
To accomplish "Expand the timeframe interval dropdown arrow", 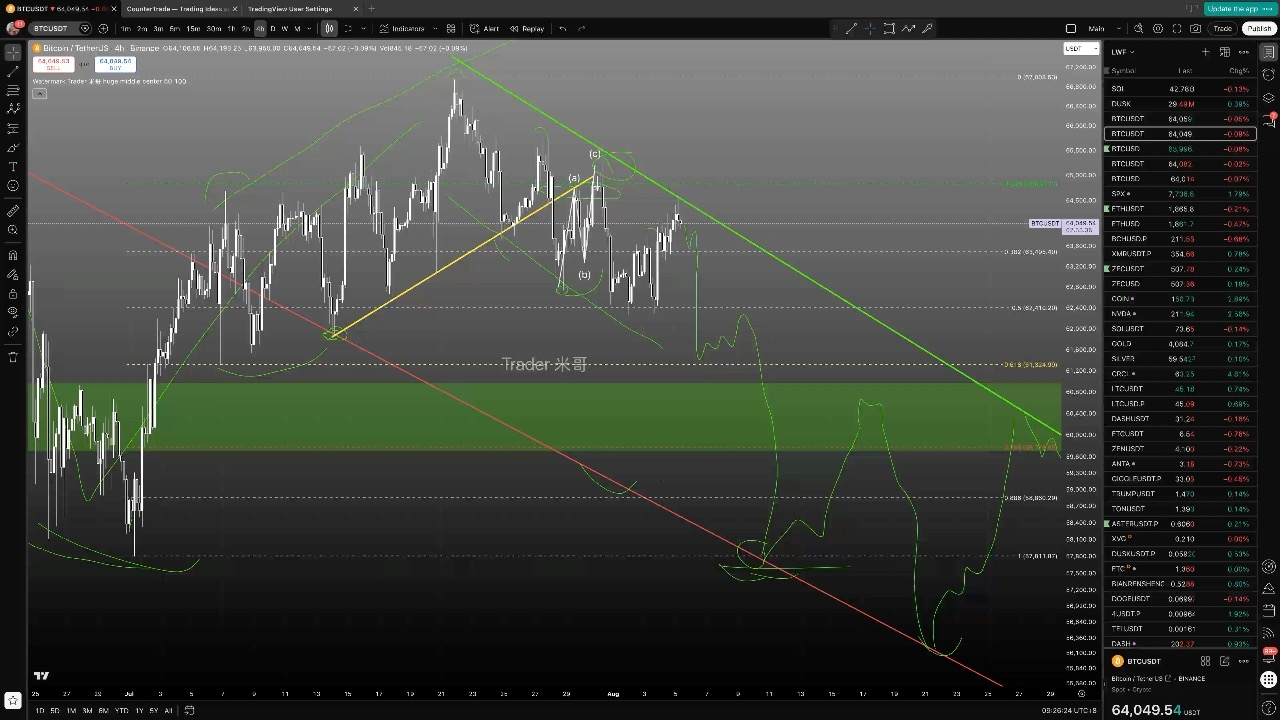I will 310,28.
